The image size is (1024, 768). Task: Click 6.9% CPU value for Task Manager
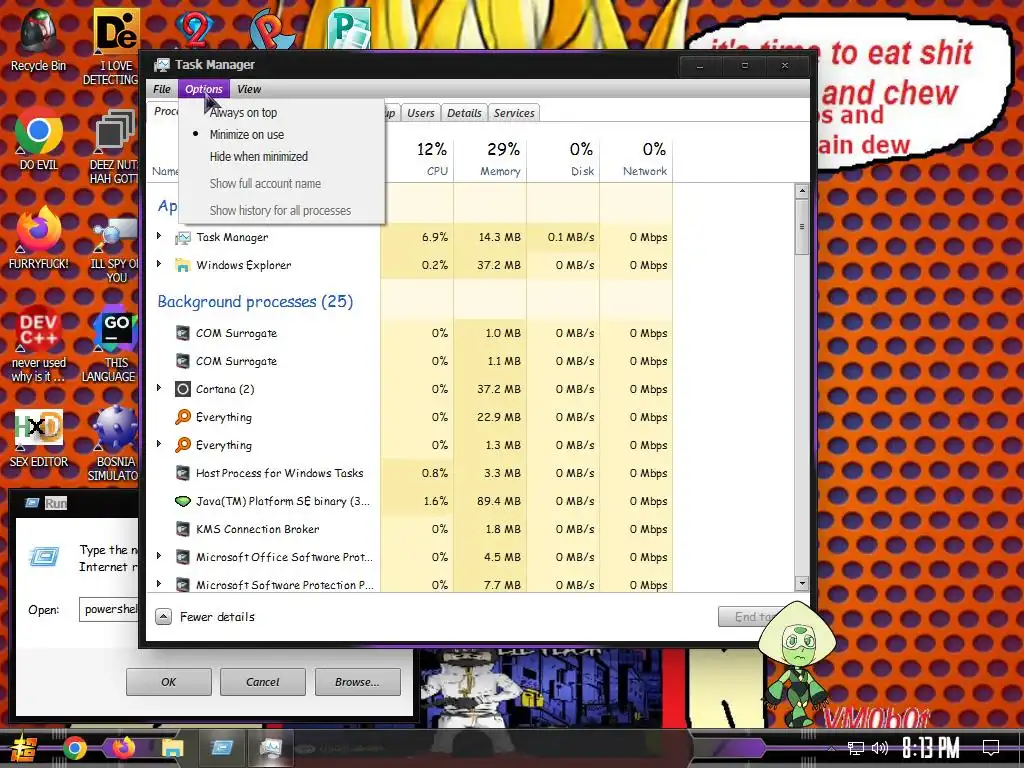(x=435, y=237)
